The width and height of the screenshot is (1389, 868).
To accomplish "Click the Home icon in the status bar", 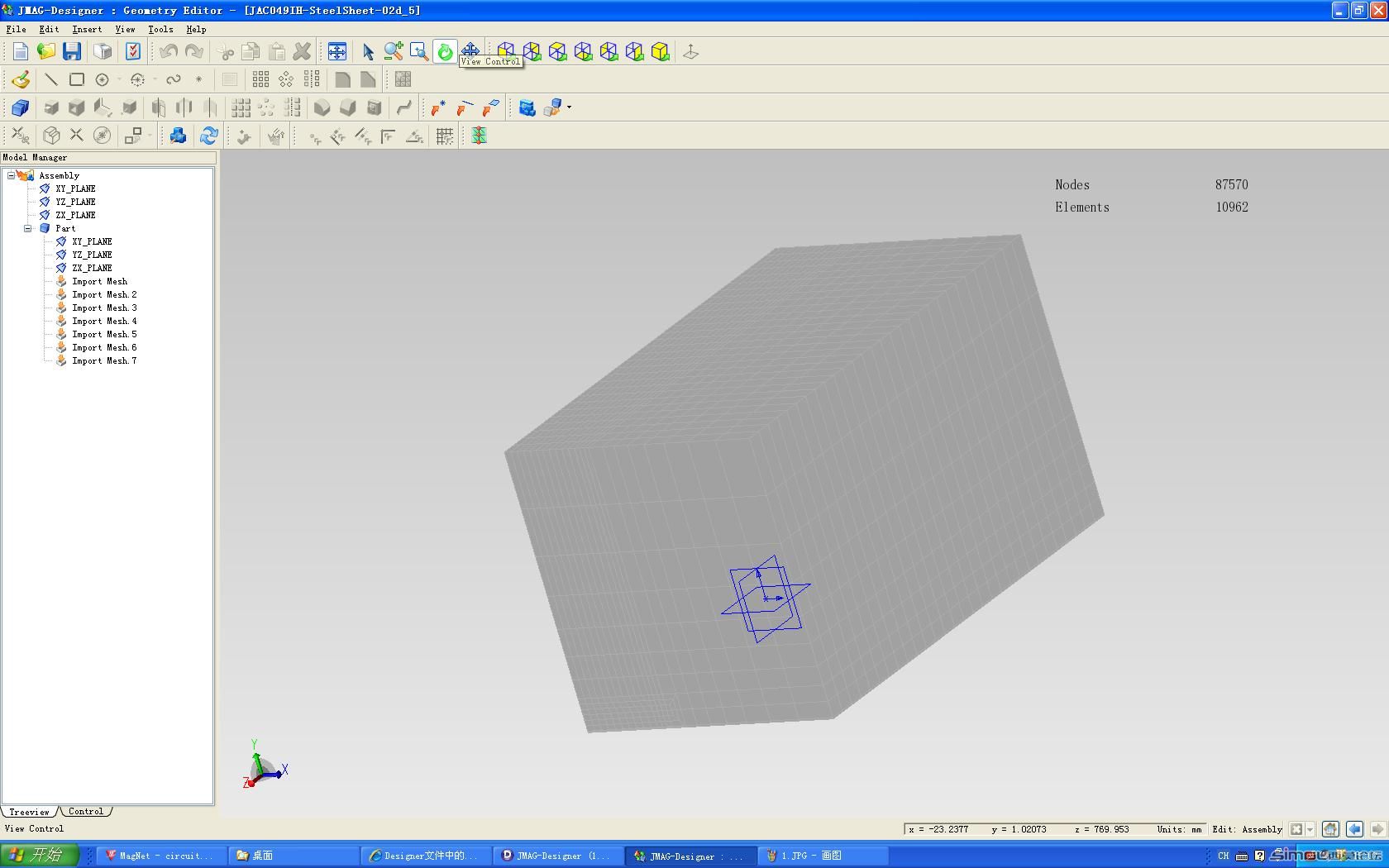I will point(1330,829).
